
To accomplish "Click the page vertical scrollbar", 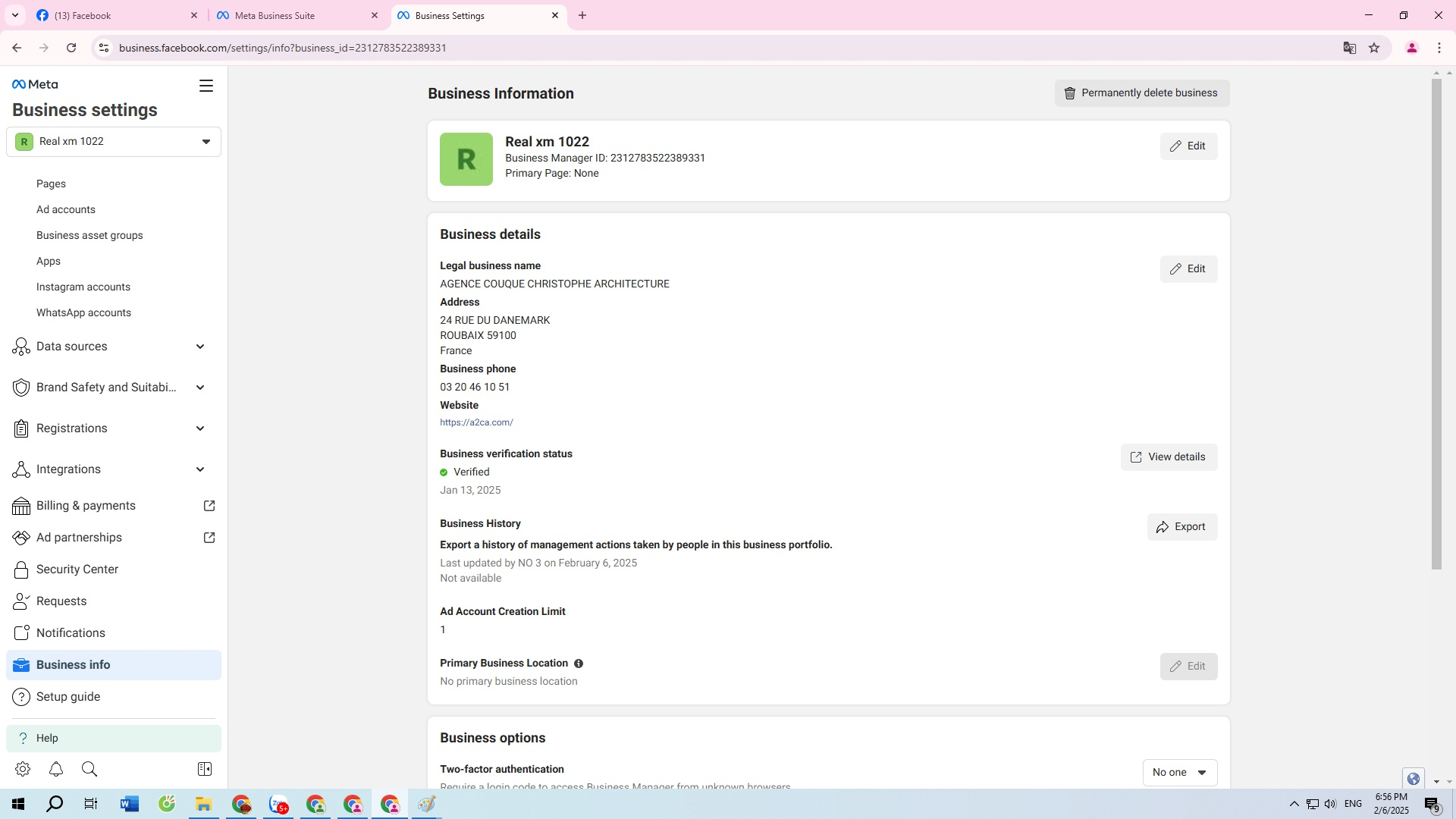I will click(x=1436, y=325).
